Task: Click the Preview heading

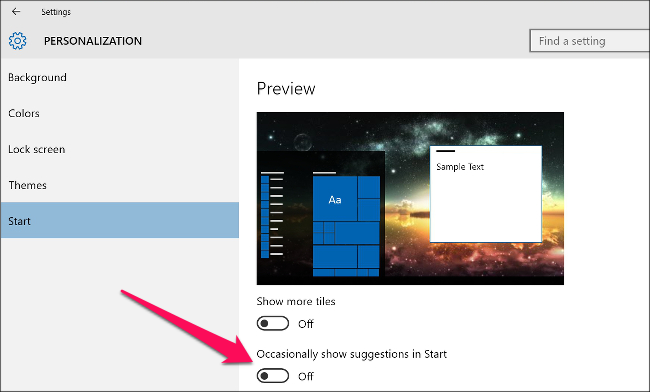Action: [286, 89]
